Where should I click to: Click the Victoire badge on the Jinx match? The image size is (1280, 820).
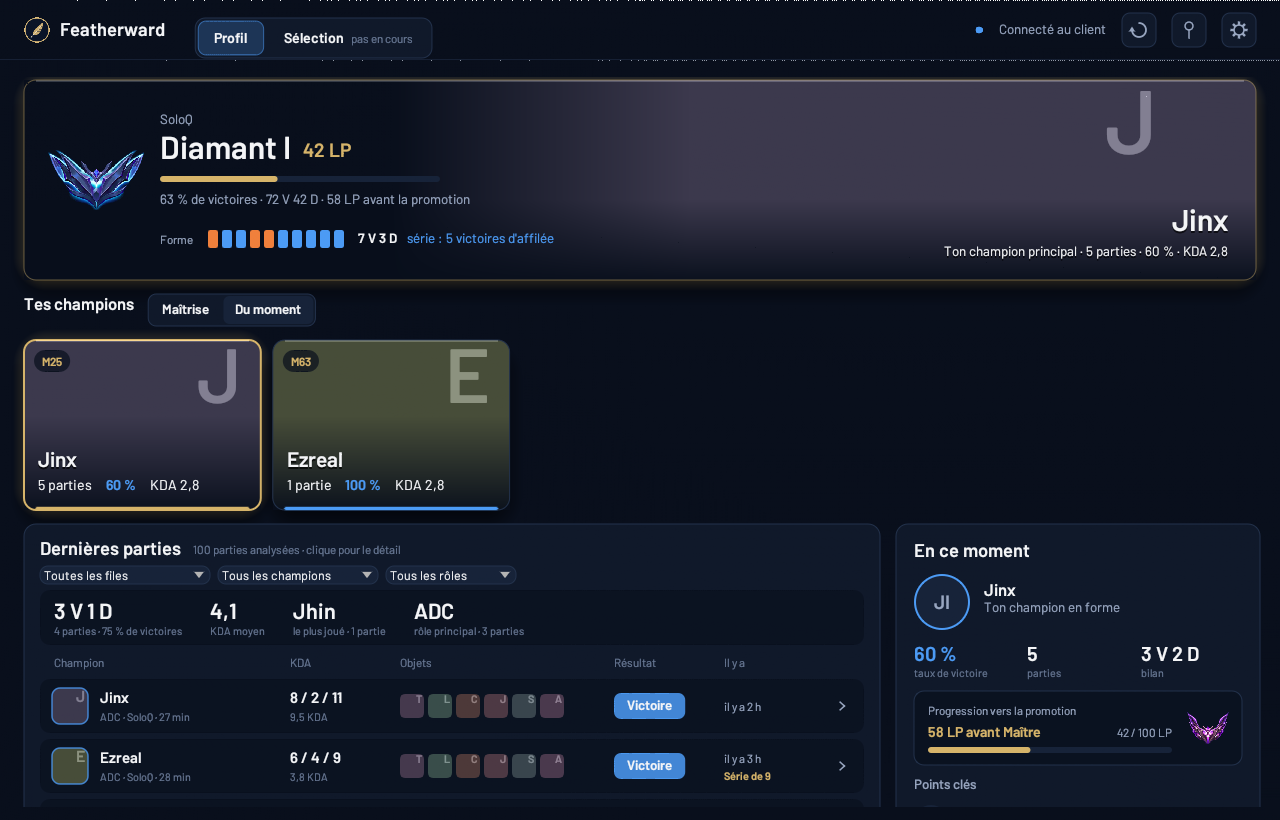click(x=649, y=706)
